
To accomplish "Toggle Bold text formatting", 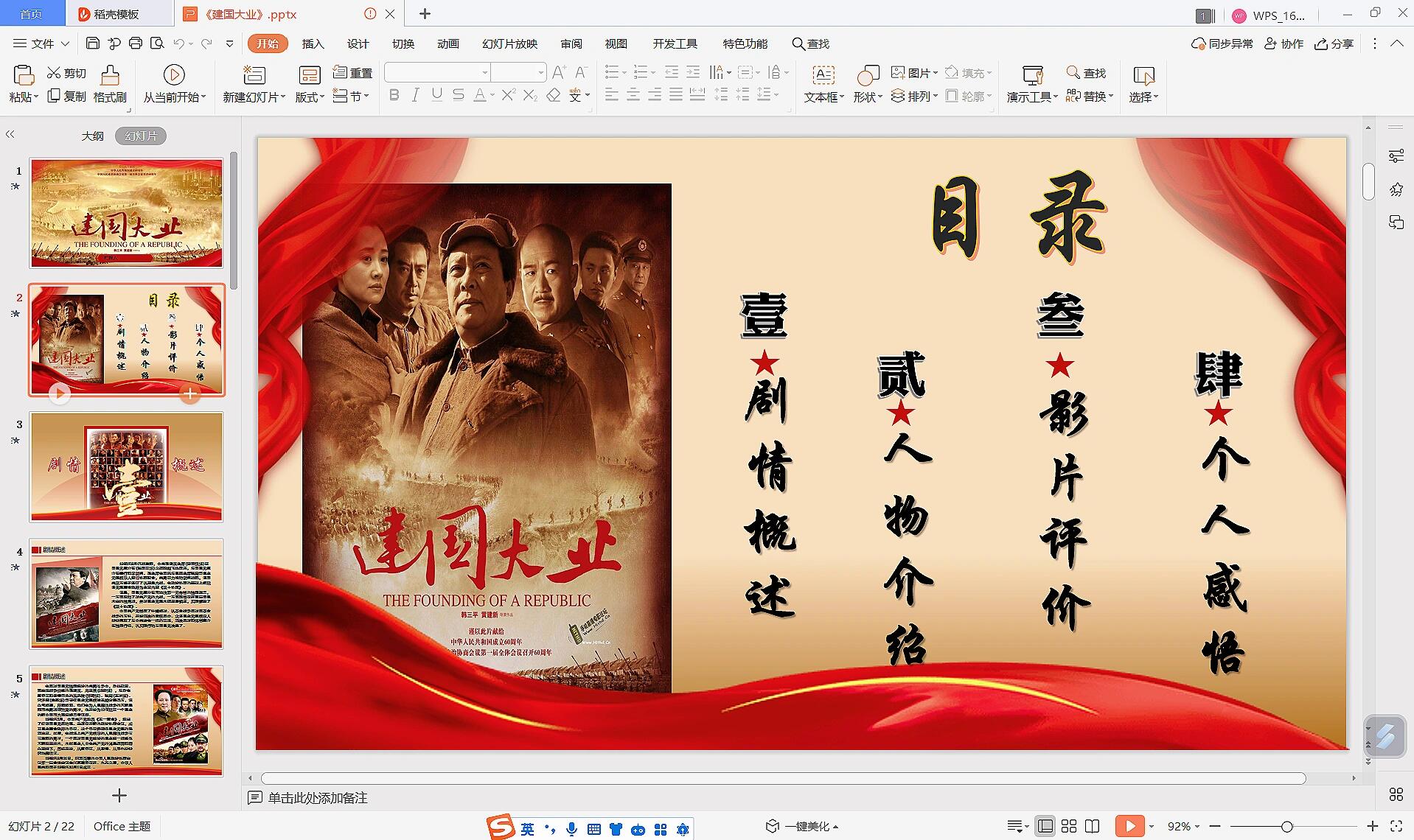I will pos(394,95).
